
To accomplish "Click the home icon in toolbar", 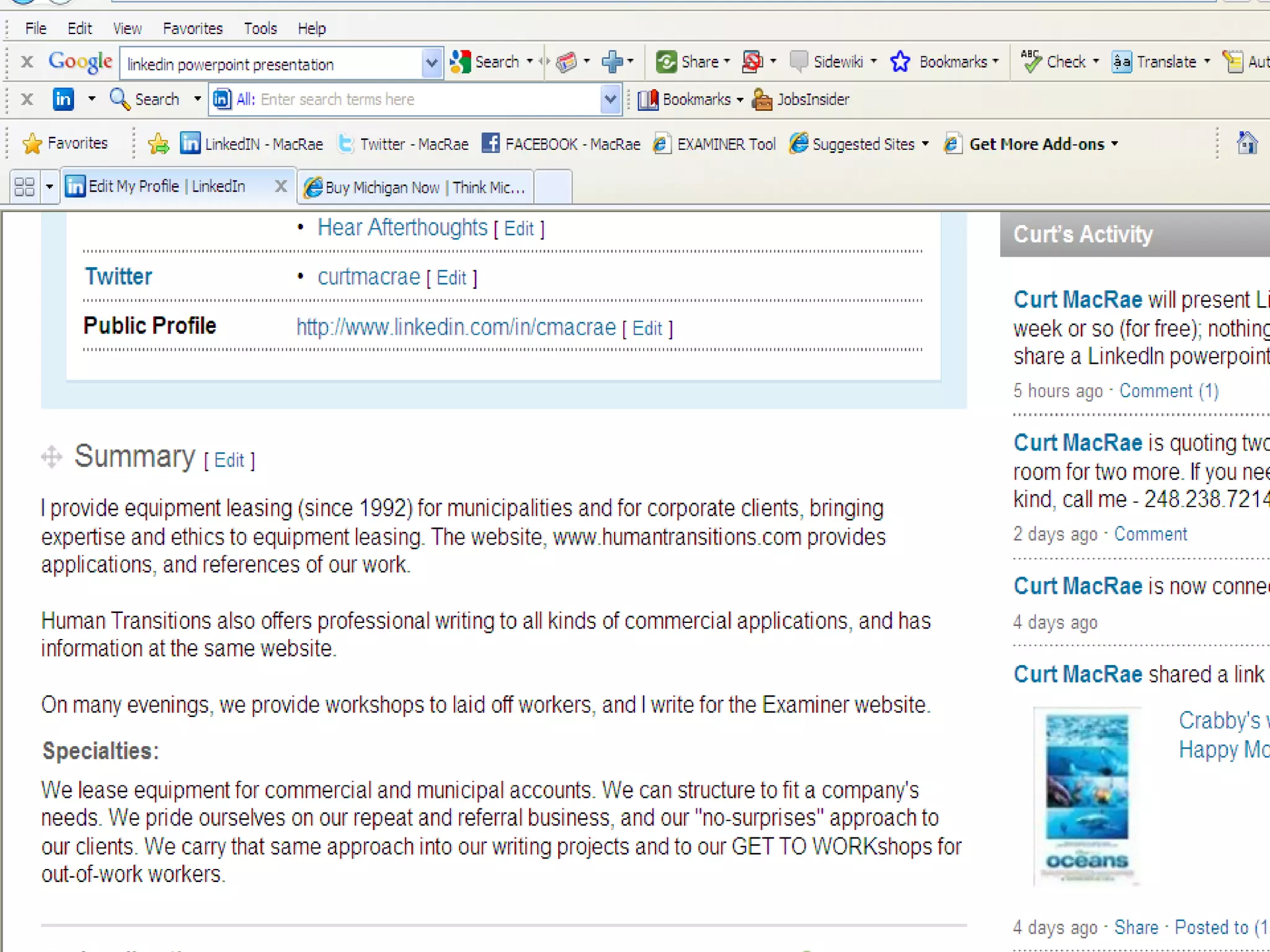I will pyautogui.click(x=1246, y=144).
